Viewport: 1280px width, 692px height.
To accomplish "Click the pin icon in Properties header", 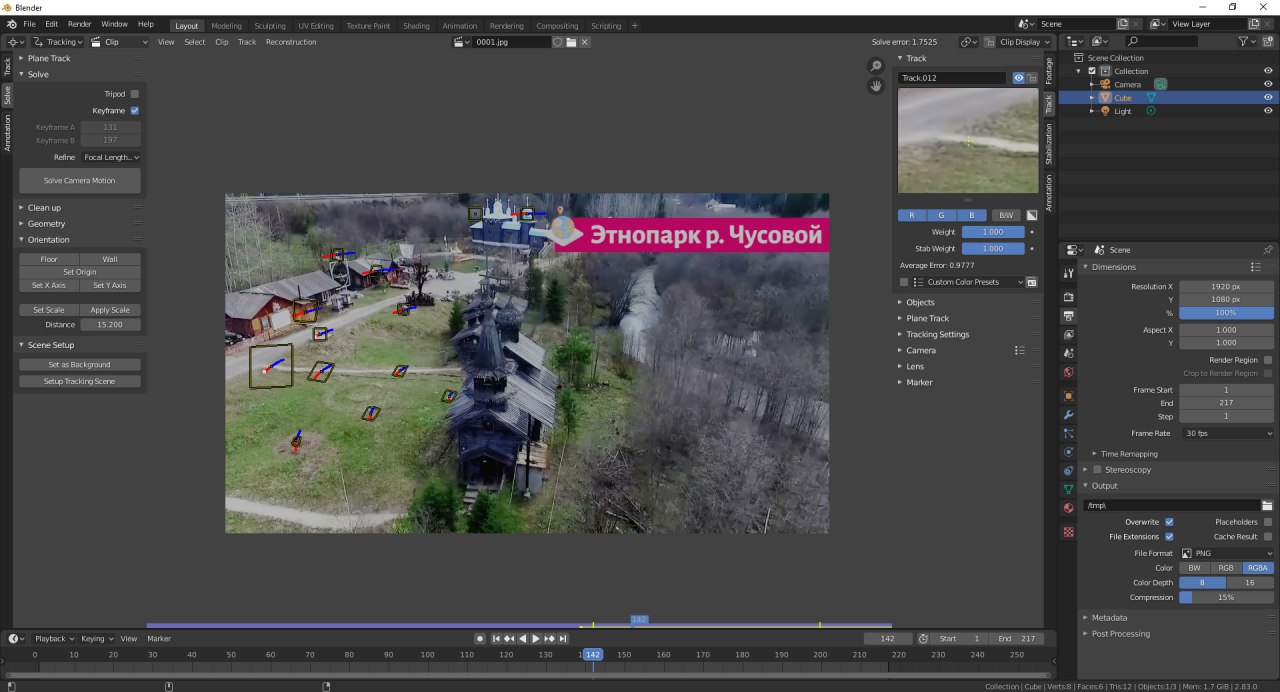I will point(1268,250).
